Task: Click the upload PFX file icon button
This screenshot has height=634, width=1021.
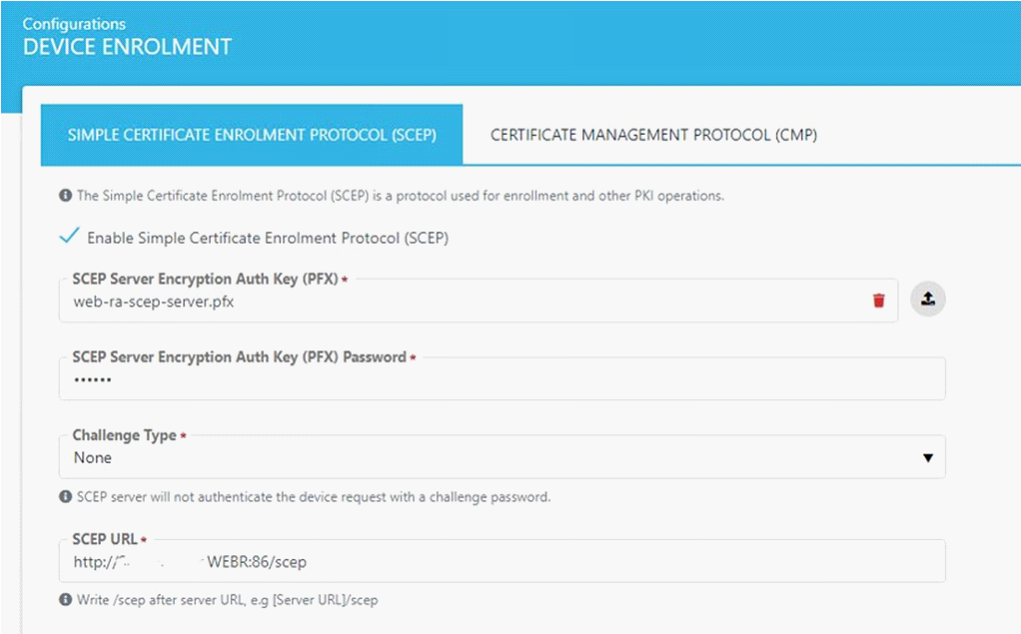Action: [x=928, y=299]
